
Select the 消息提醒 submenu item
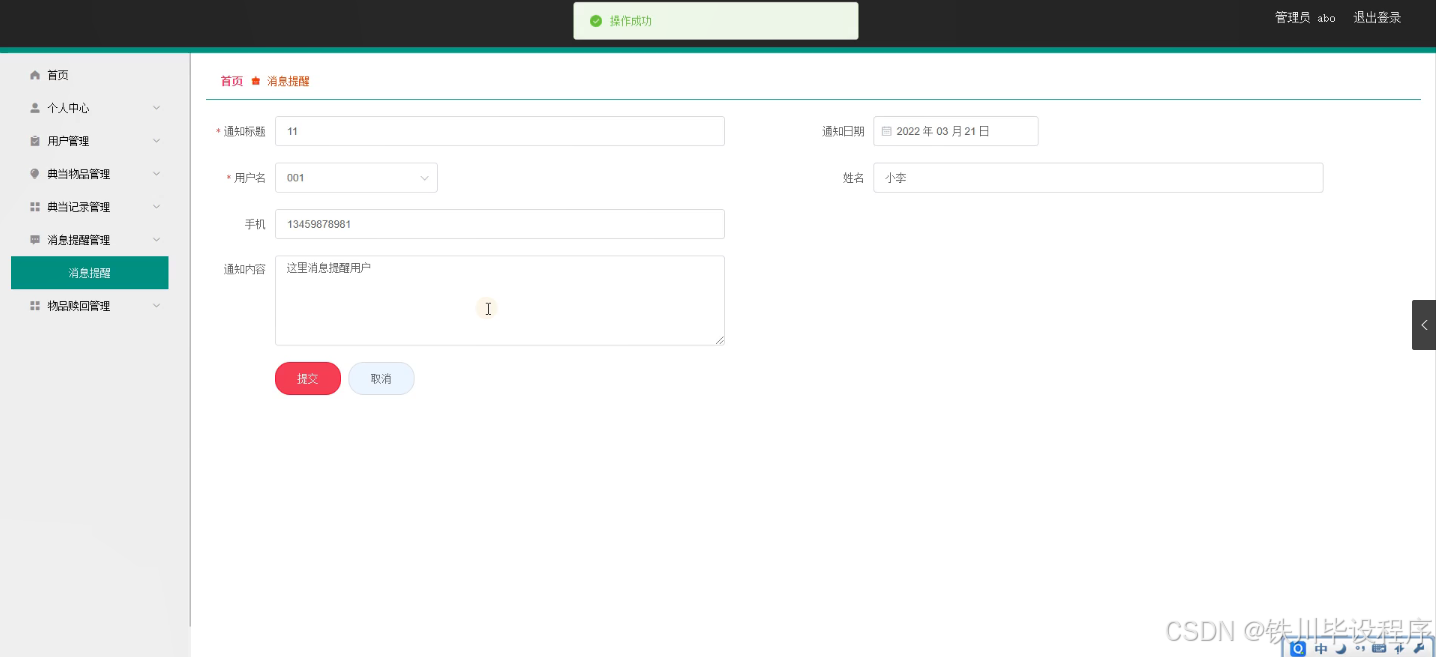(89, 273)
